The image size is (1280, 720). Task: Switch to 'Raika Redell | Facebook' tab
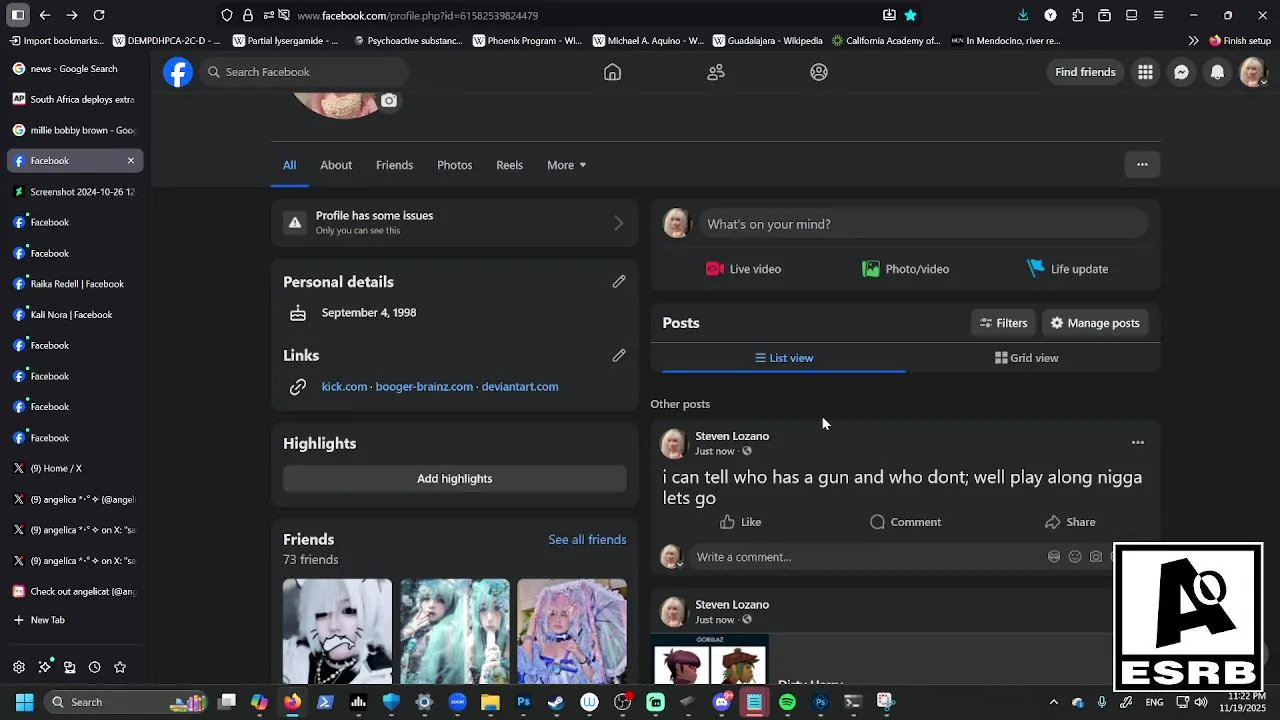(x=75, y=284)
